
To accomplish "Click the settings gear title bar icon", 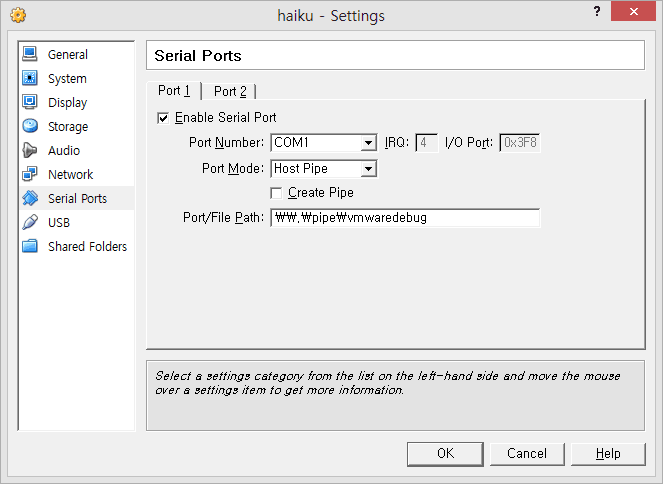I will [17, 15].
